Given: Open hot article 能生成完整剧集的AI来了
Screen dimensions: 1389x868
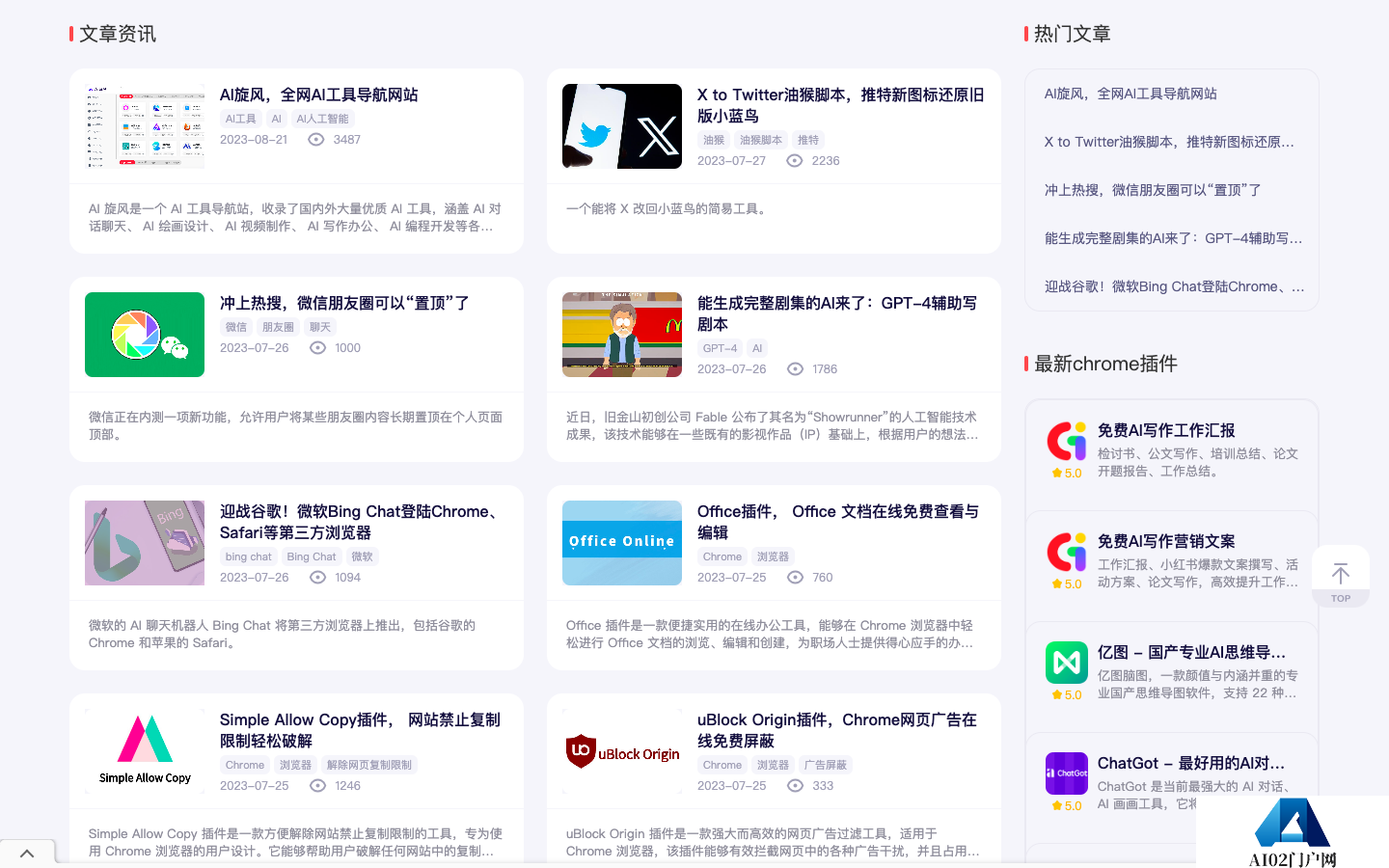Looking at the screenshot, I should pos(1173,238).
